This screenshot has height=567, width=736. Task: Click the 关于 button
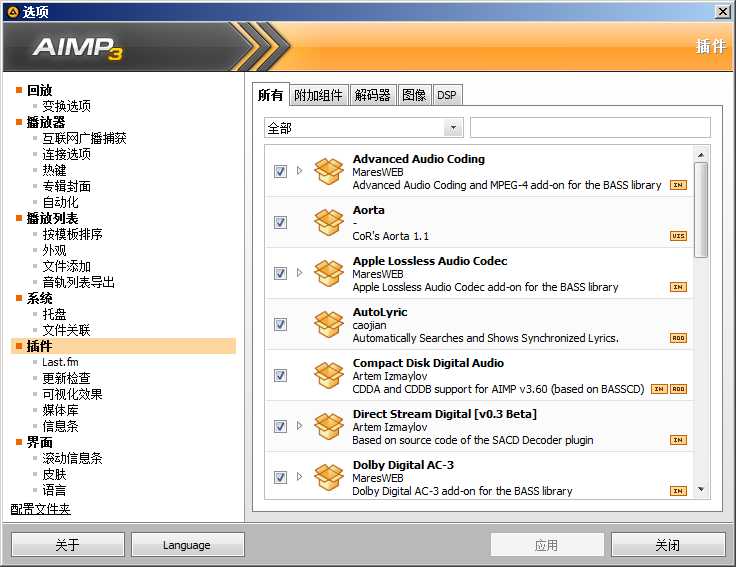click(x=68, y=545)
